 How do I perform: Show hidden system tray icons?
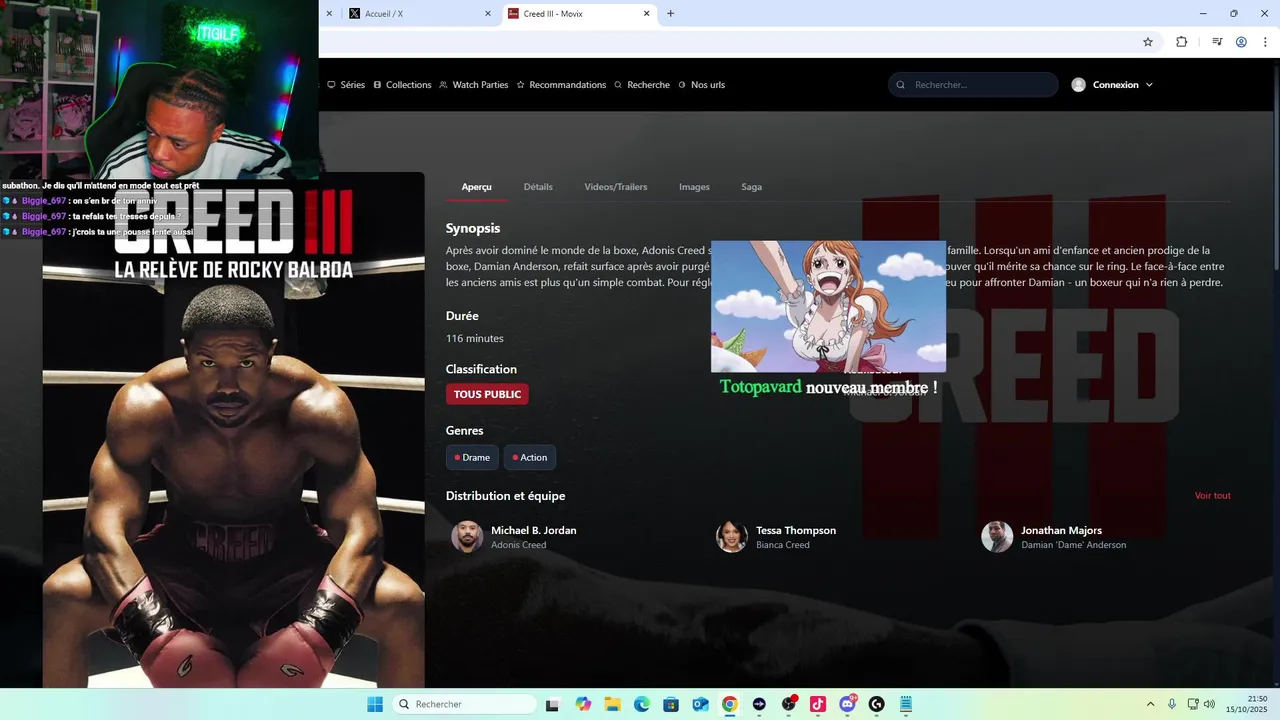1150,704
